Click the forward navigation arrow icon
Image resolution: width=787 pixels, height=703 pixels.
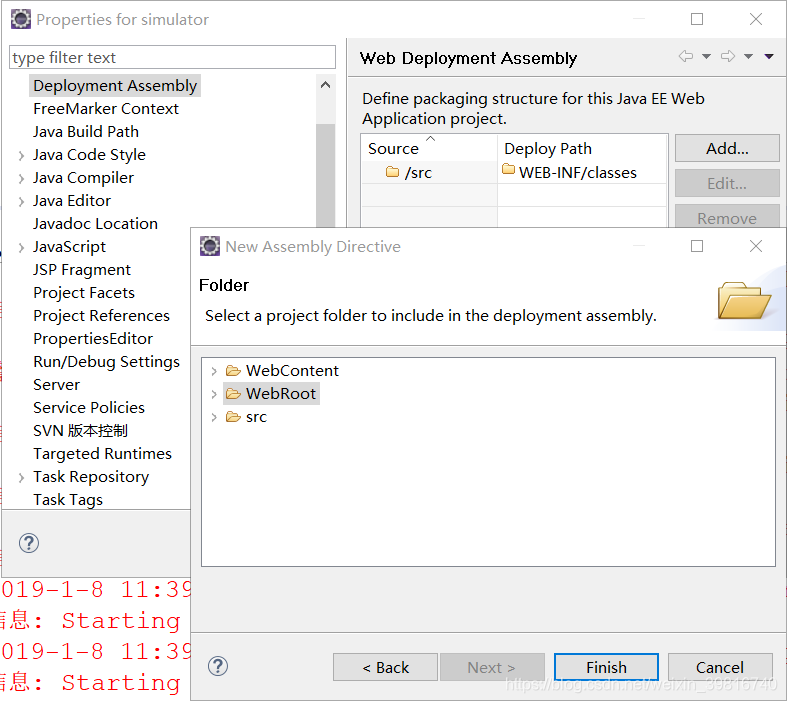[728, 56]
